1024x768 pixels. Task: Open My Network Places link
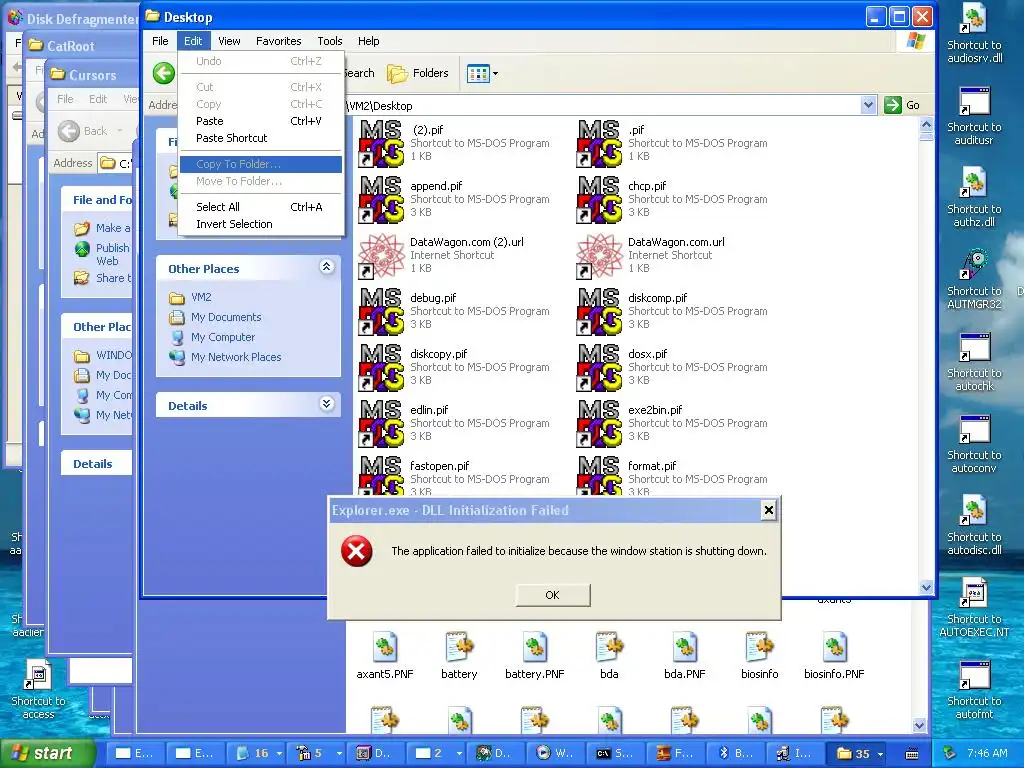(x=236, y=357)
